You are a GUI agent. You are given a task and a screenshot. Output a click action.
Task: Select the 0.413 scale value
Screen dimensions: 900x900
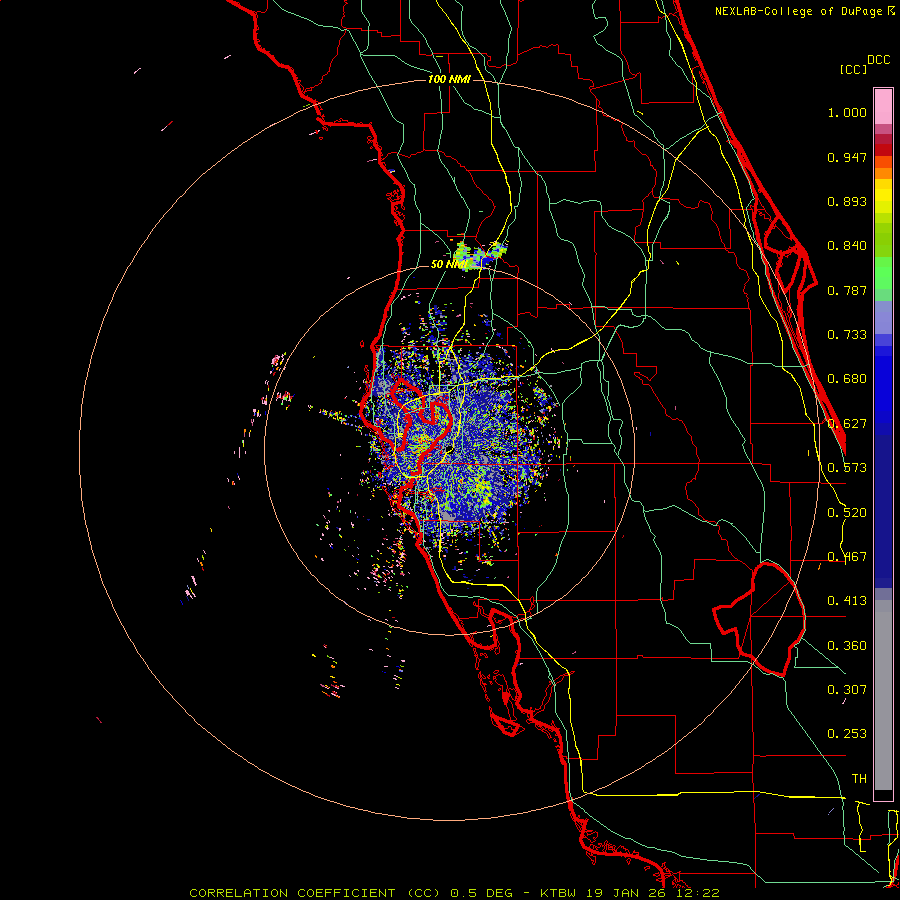coord(847,601)
